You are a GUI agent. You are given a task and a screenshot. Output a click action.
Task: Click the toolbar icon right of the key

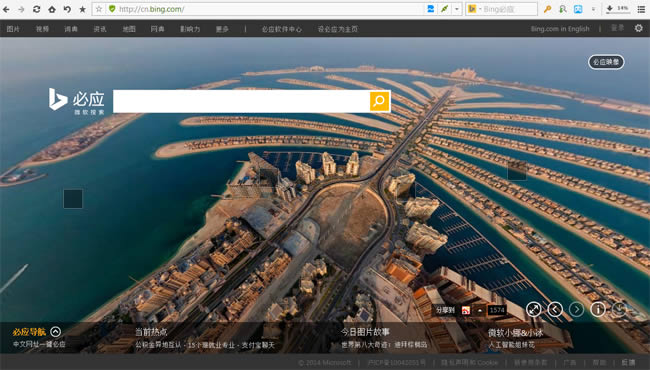tap(563, 9)
